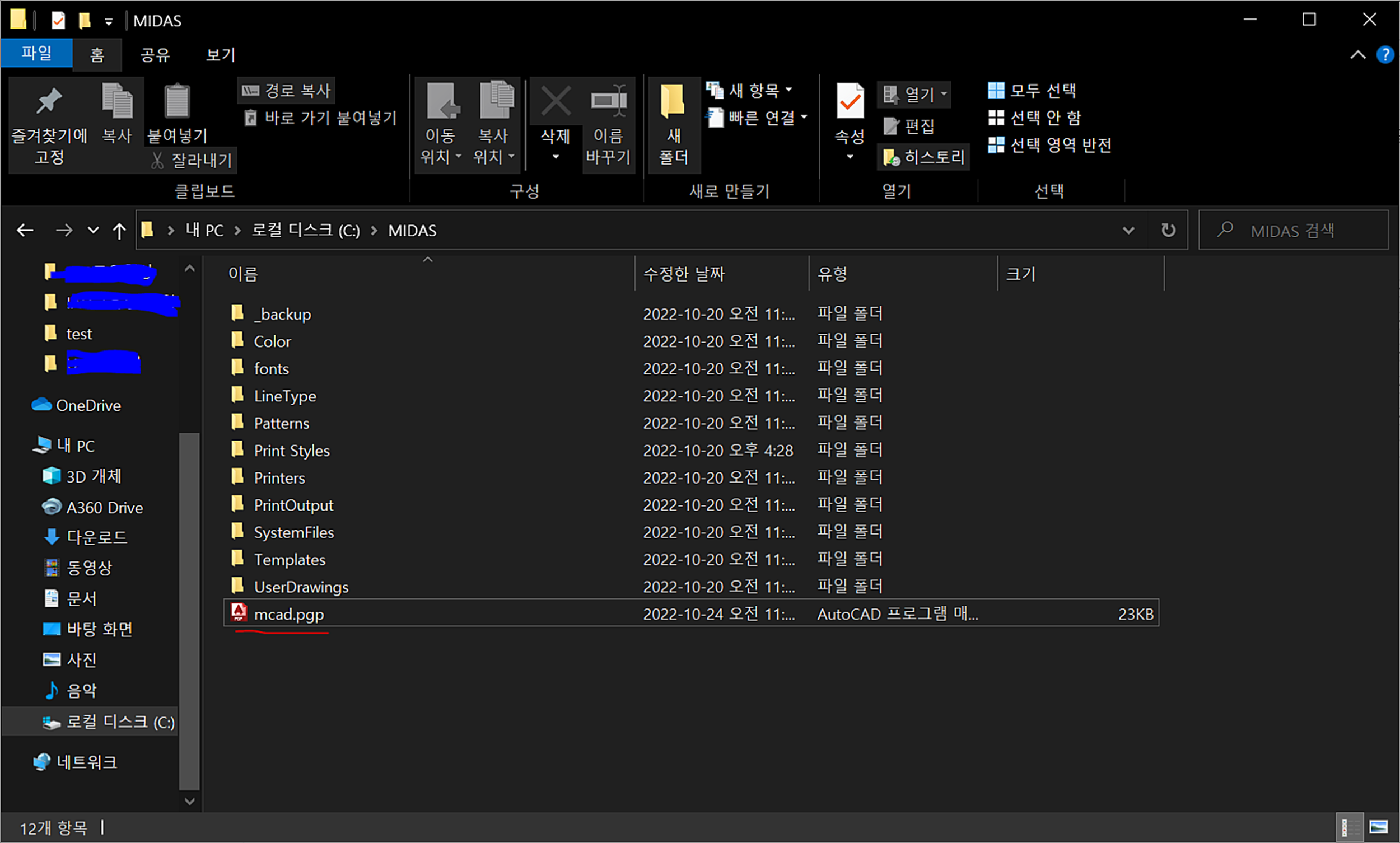Sort by Type (유형) column header
The width and height of the screenshot is (1400, 843).
pos(903,274)
